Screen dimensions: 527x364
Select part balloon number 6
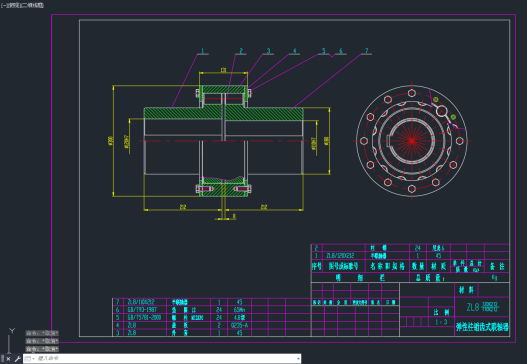coord(341,51)
